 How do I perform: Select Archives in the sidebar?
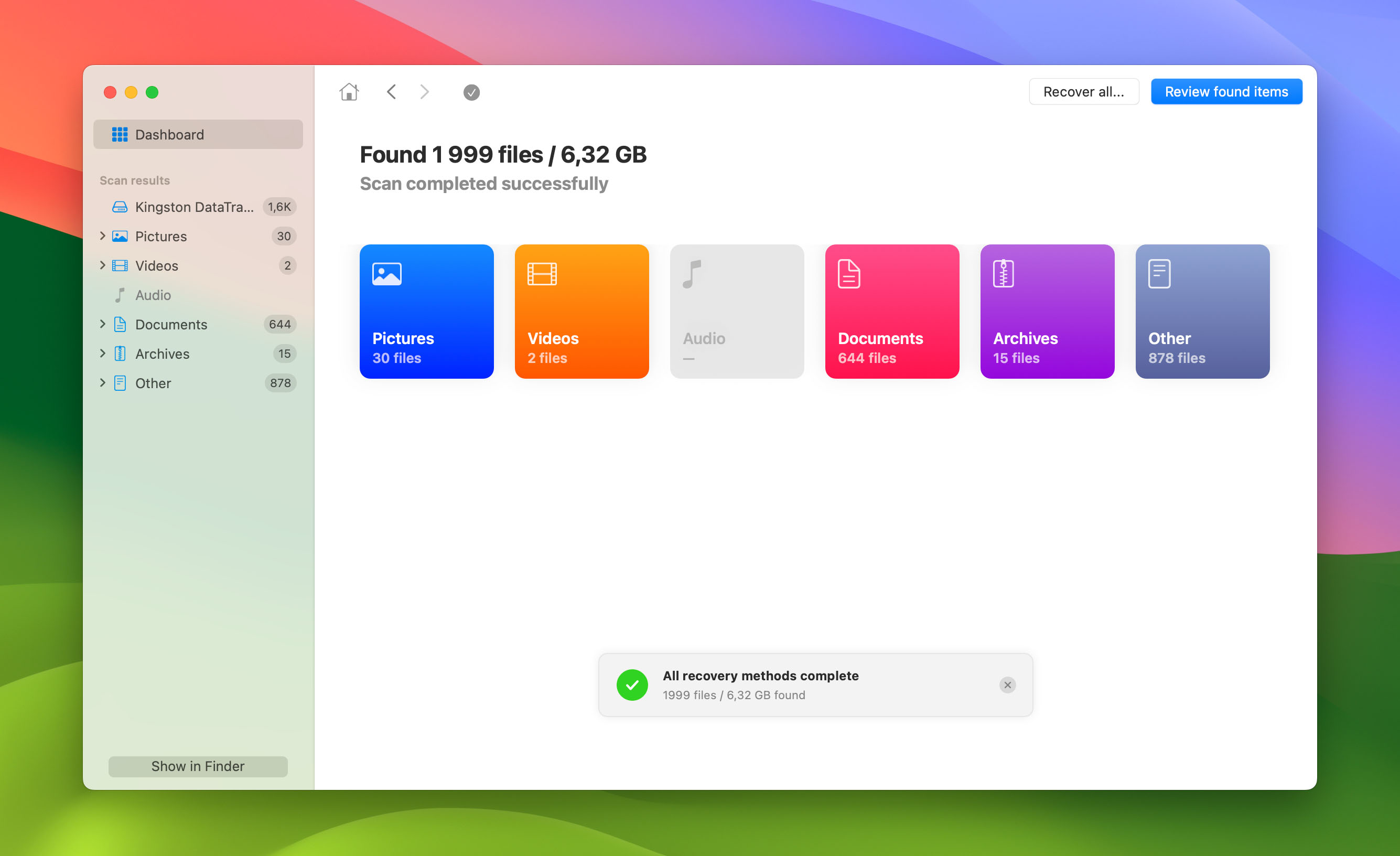198,354
